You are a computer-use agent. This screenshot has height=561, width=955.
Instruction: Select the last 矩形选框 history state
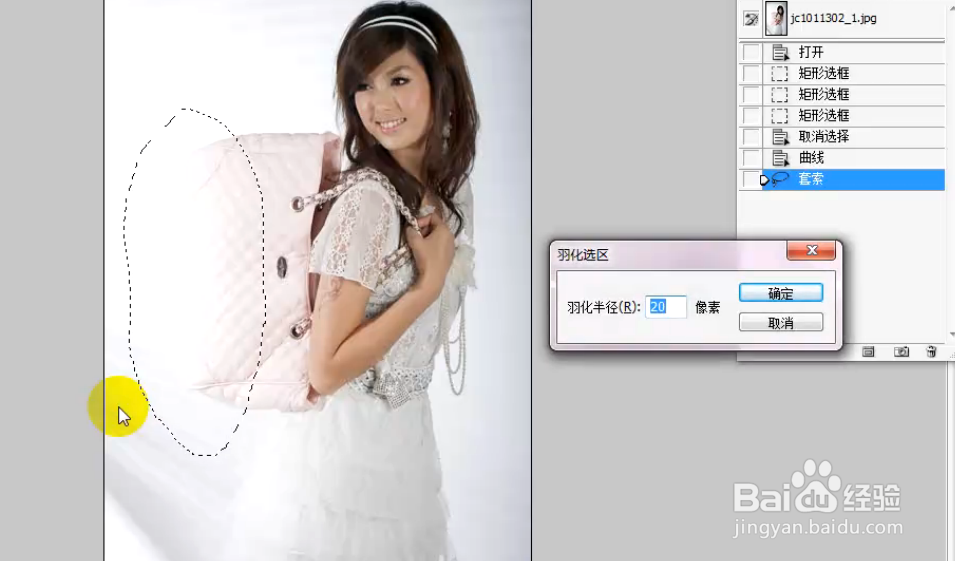(x=853, y=116)
